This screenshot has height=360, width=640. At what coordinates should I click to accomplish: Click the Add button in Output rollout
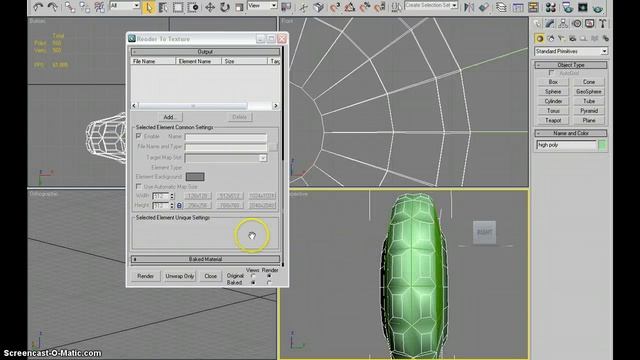point(169,117)
